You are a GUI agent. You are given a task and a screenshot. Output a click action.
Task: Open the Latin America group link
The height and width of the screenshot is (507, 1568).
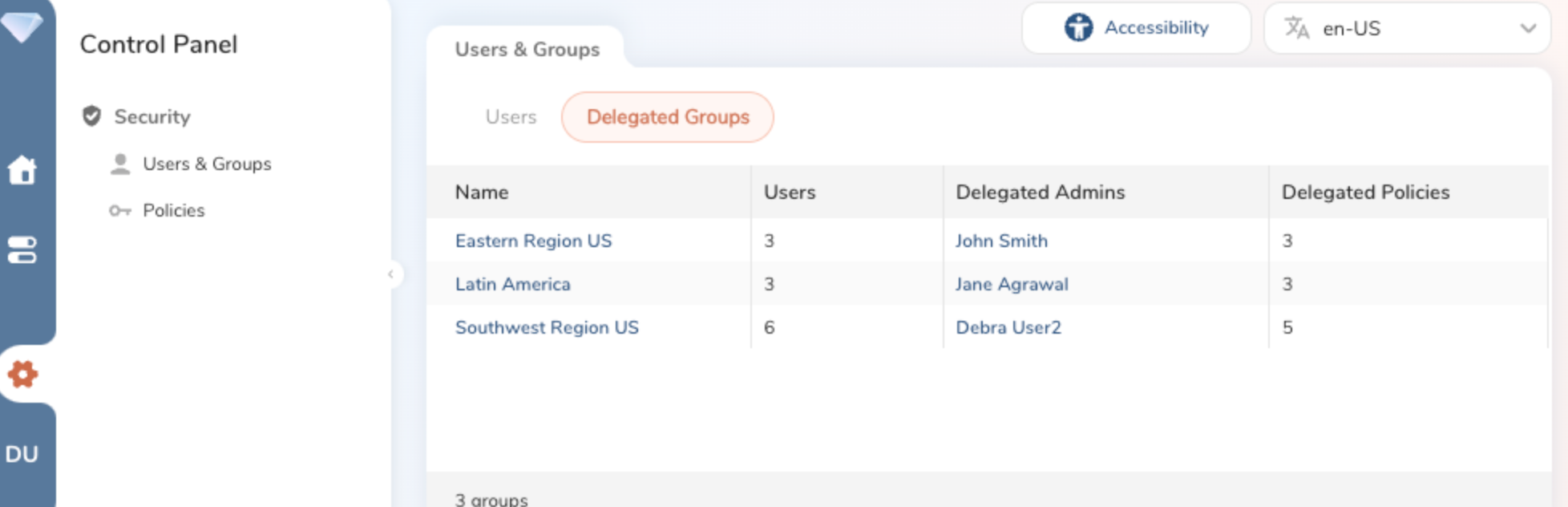(x=512, y=284)
